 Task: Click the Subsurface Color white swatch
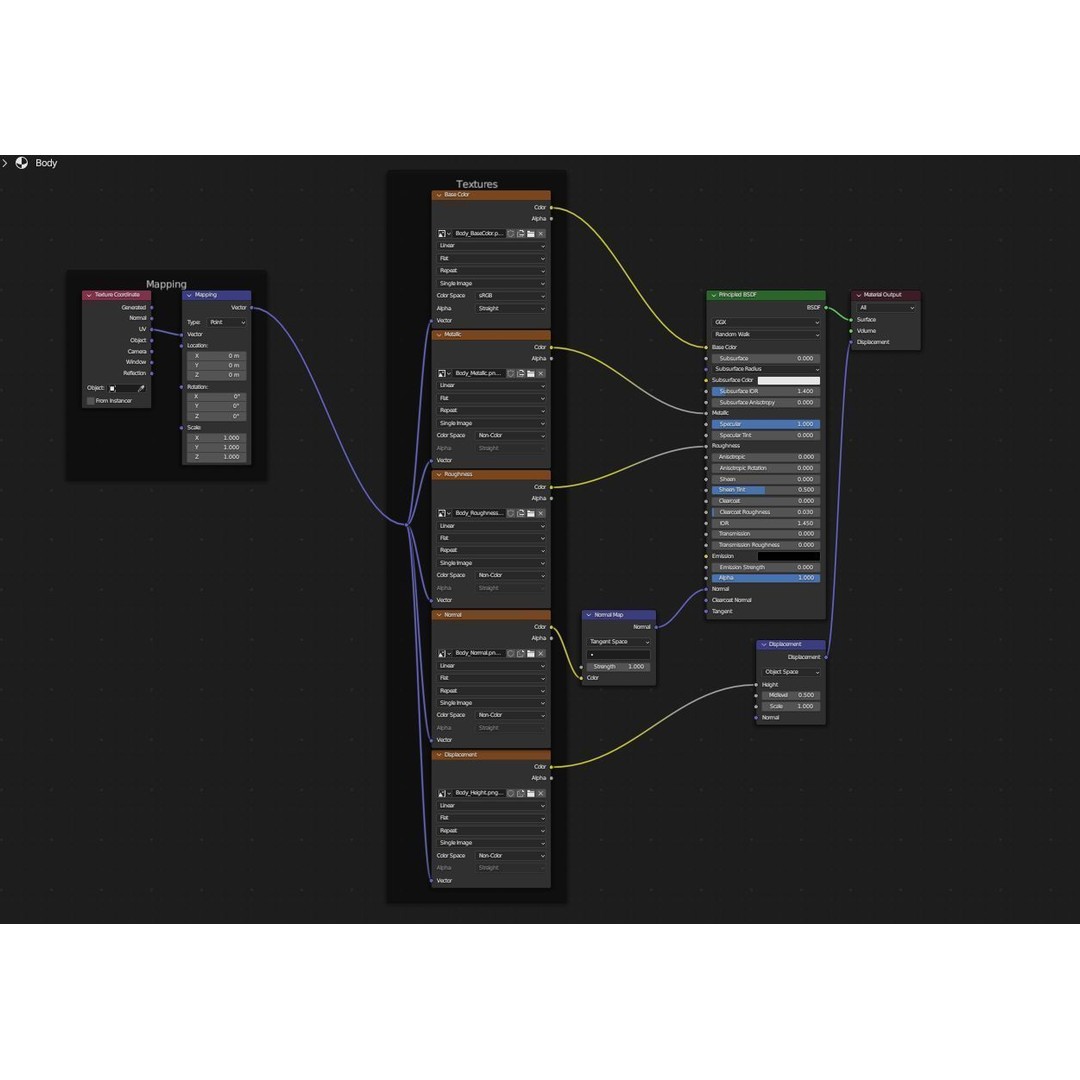[789, 380]
